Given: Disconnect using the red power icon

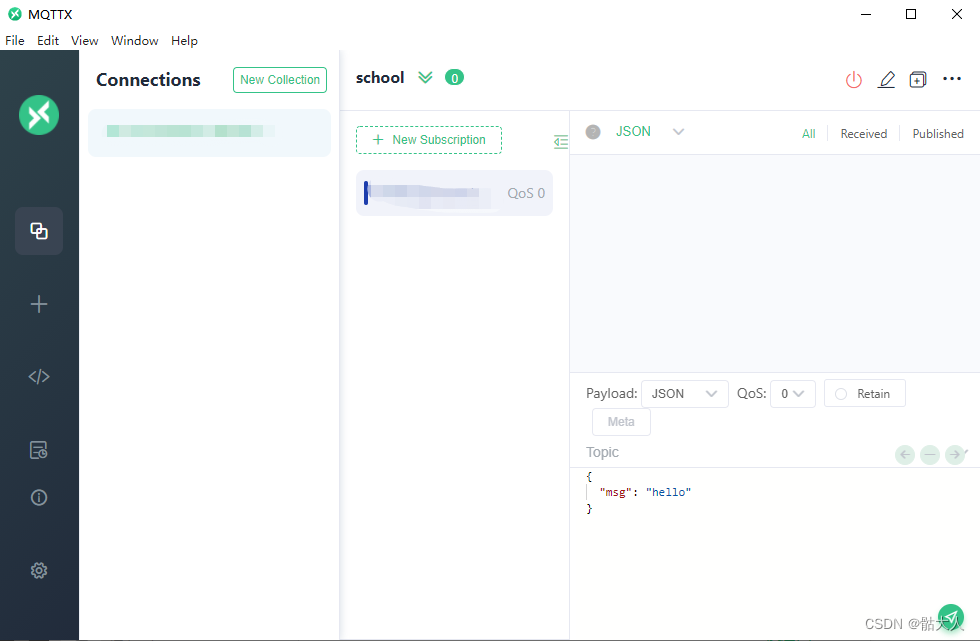Looking at the screenshot, I should 854,79.
